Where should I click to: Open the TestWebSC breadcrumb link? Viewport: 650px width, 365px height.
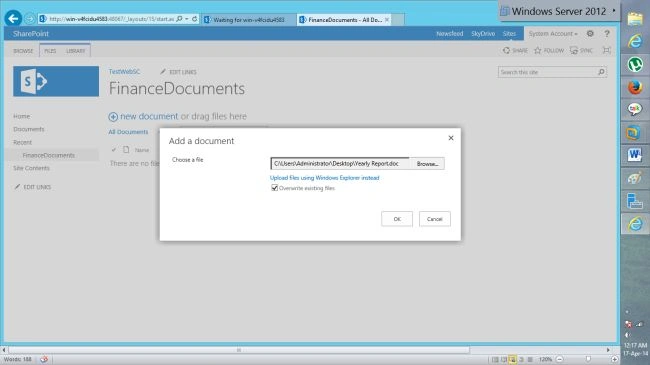point(124,72)
